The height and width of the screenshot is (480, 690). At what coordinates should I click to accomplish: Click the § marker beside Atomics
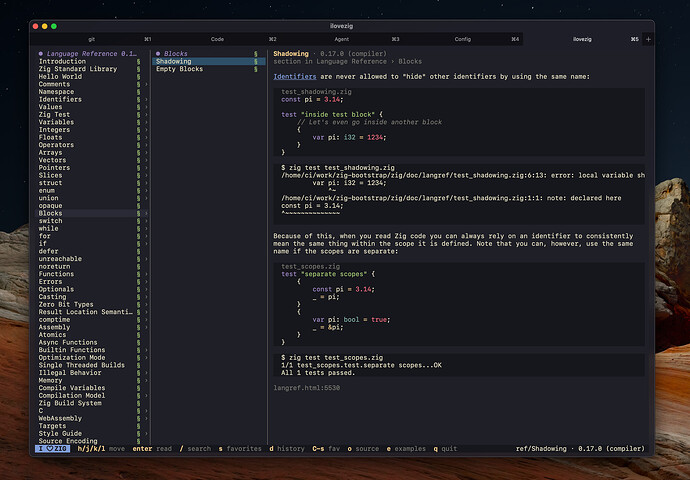[x=138, y=335]
